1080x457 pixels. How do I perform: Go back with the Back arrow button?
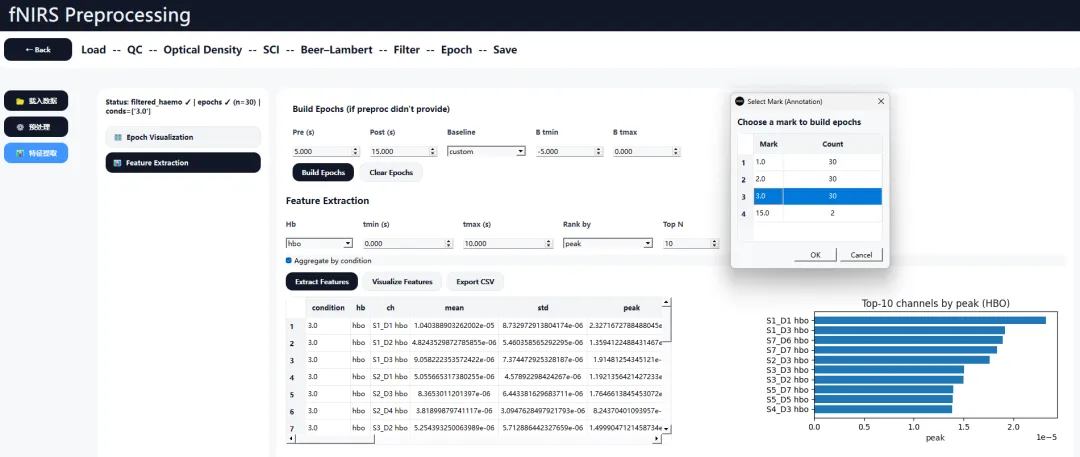[x=38, y=50]
